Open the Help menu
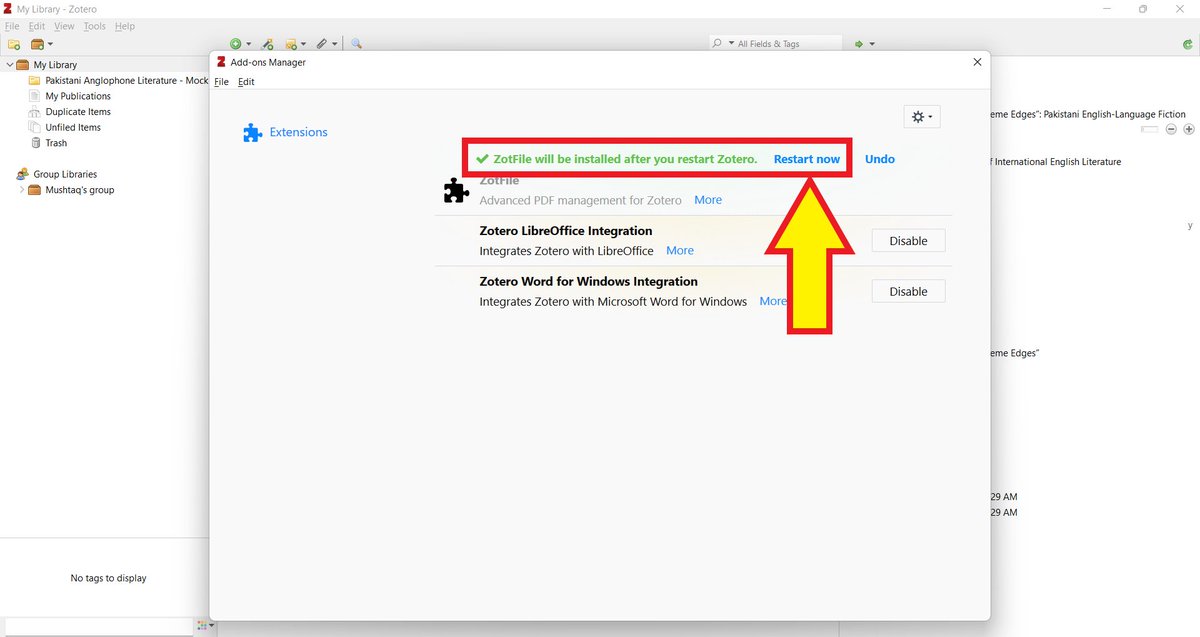1200x637 pixels. (124, 26)
